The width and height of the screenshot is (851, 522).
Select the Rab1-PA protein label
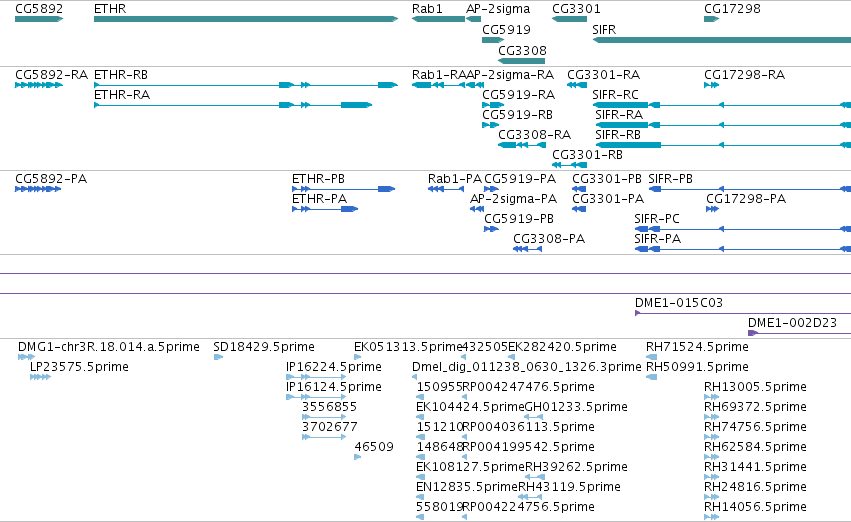455,179
